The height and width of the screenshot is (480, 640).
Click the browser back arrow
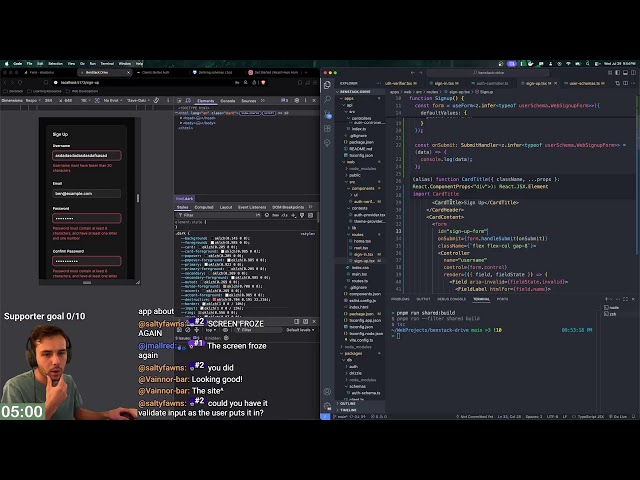5,82
